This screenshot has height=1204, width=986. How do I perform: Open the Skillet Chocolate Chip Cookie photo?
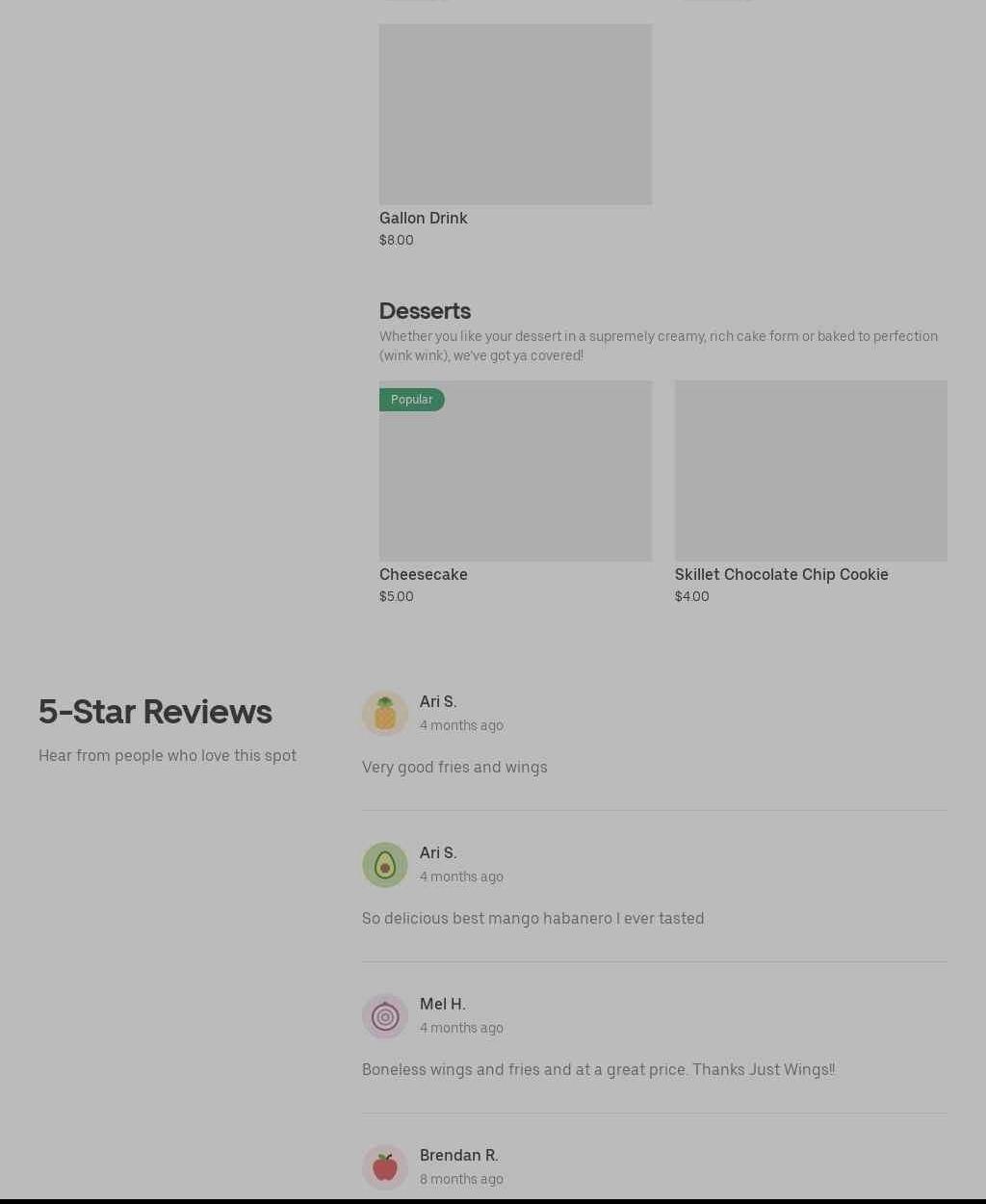[811, 471]
